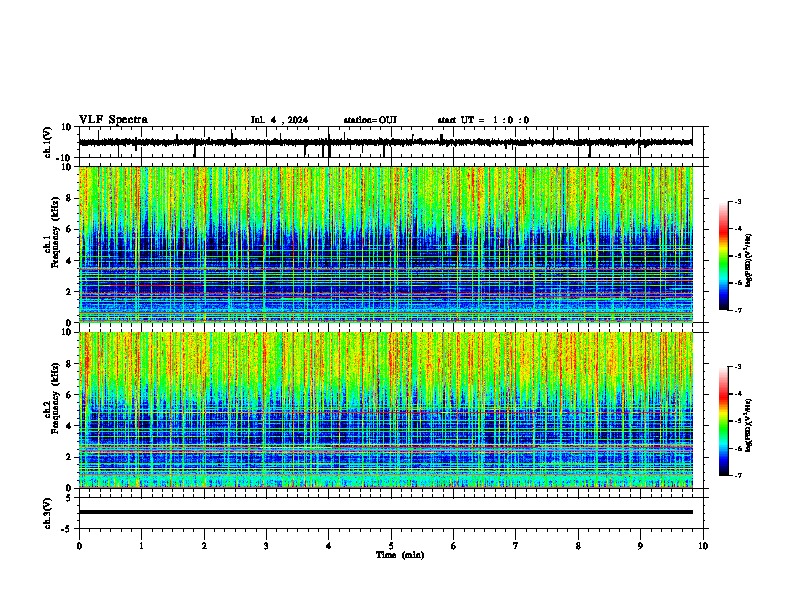The image size is (792, 612).
Task: Click the "station=OUI" header label
Action: pyautogui.click(x=370, y=120)
